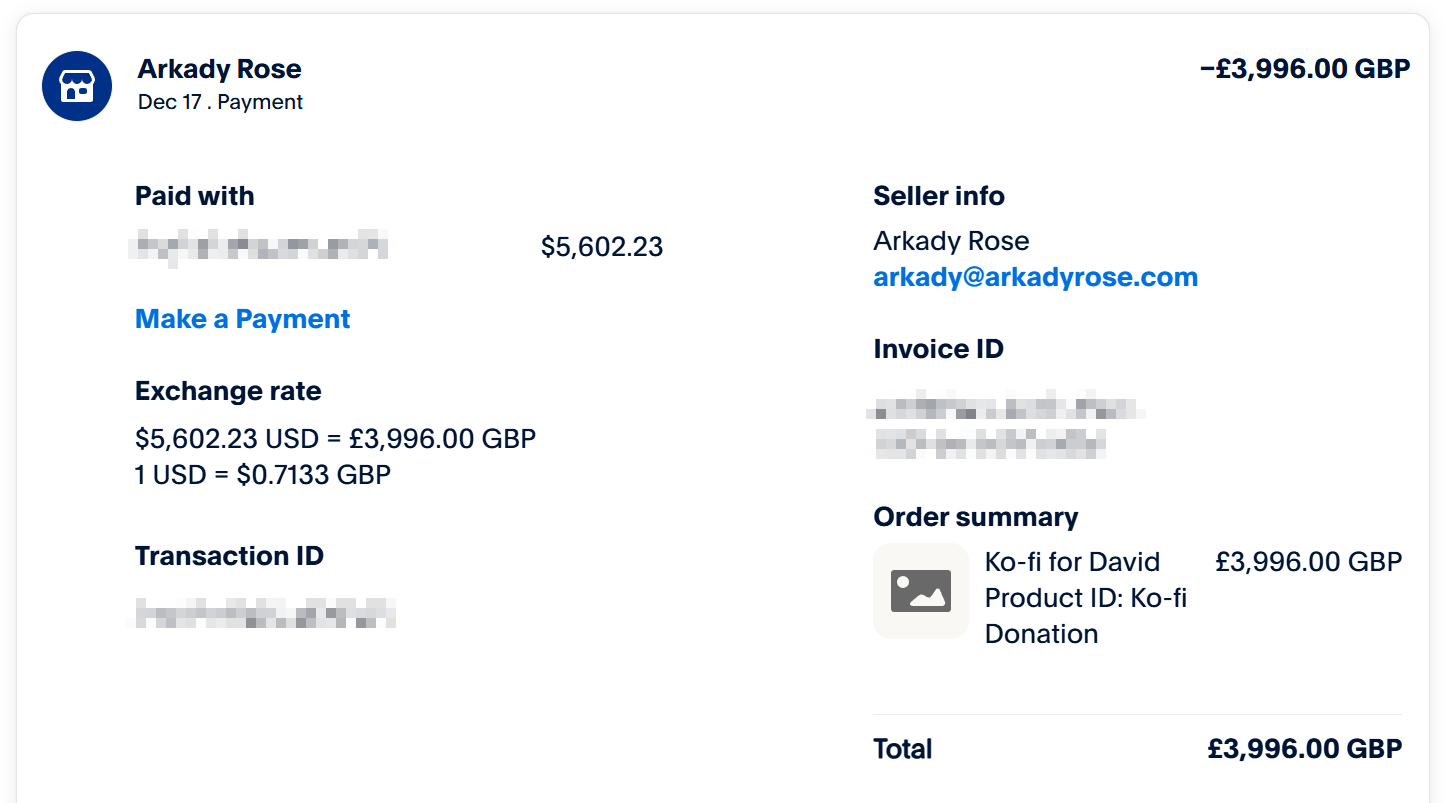Click the arkady@arkadyrose.com email link
The height and width of the screenshot is (803, 1450).
[x=1035, y=277]
